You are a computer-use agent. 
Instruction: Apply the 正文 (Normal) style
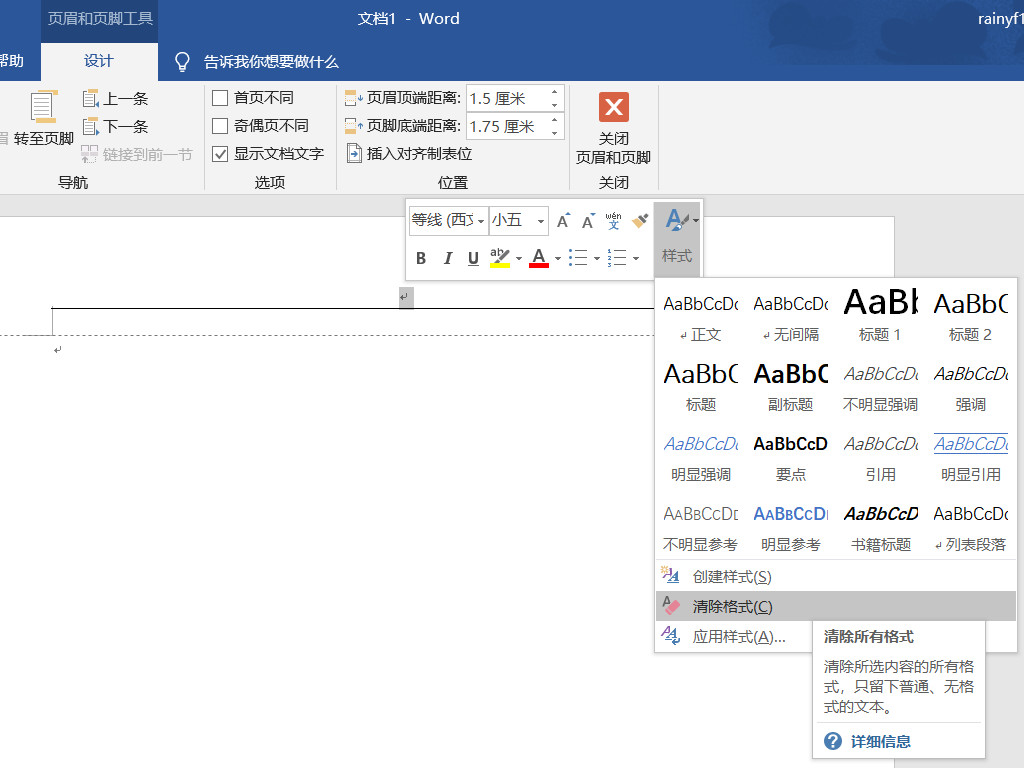[701, 317]
